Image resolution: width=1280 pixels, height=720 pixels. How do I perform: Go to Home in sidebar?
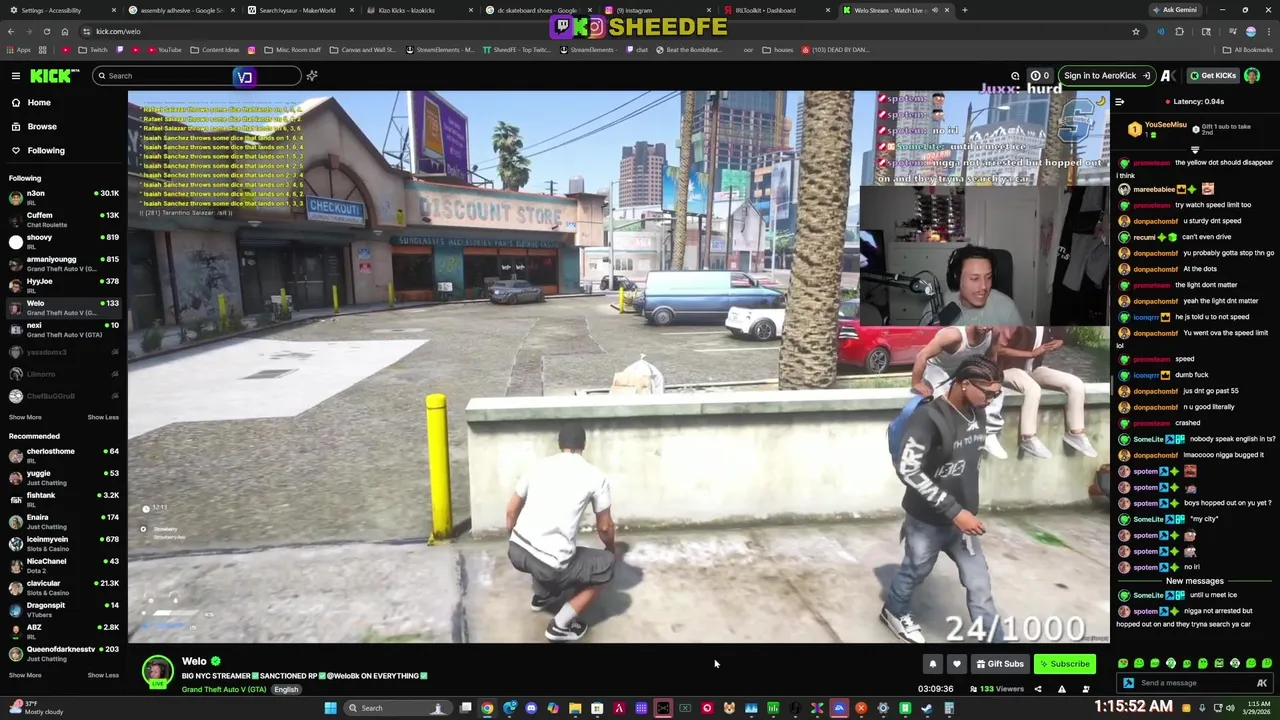tap(39, 102)
